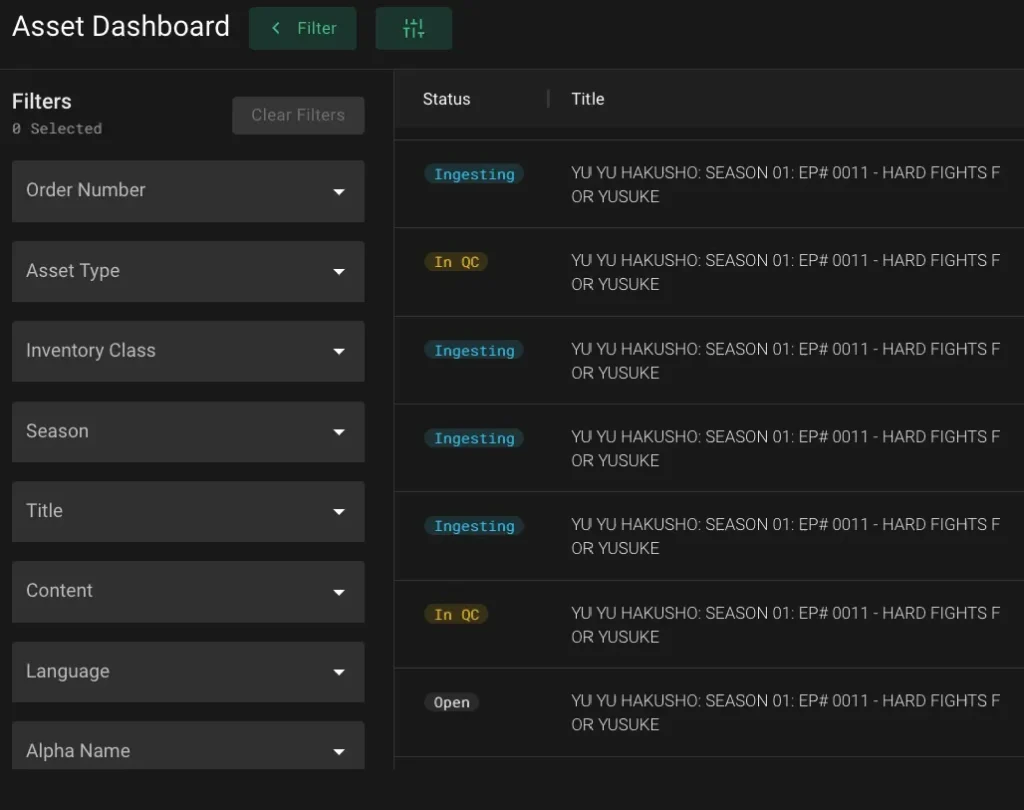This screenshot has height=810, width=1024.
Task: Select the last In QC status badge
Action: pyautogui.click(x=456, y=615)
